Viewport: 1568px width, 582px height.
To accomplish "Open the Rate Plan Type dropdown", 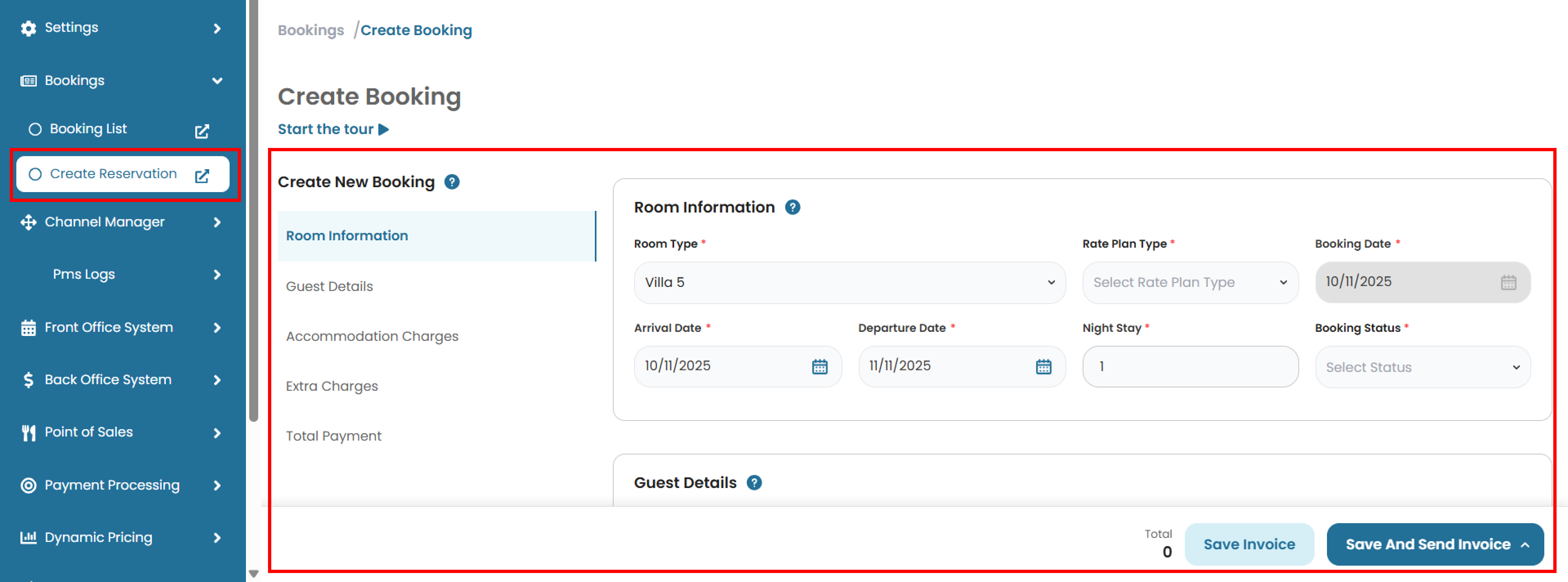I will pyautogui.click(x=1189, y=282).
